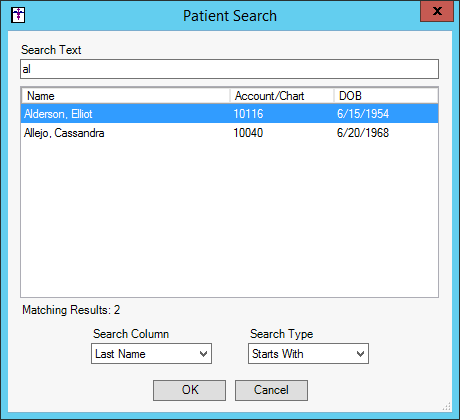Click the resize grip at dialog corner
This screenshot has width=460, height=420.
[447, 407]
